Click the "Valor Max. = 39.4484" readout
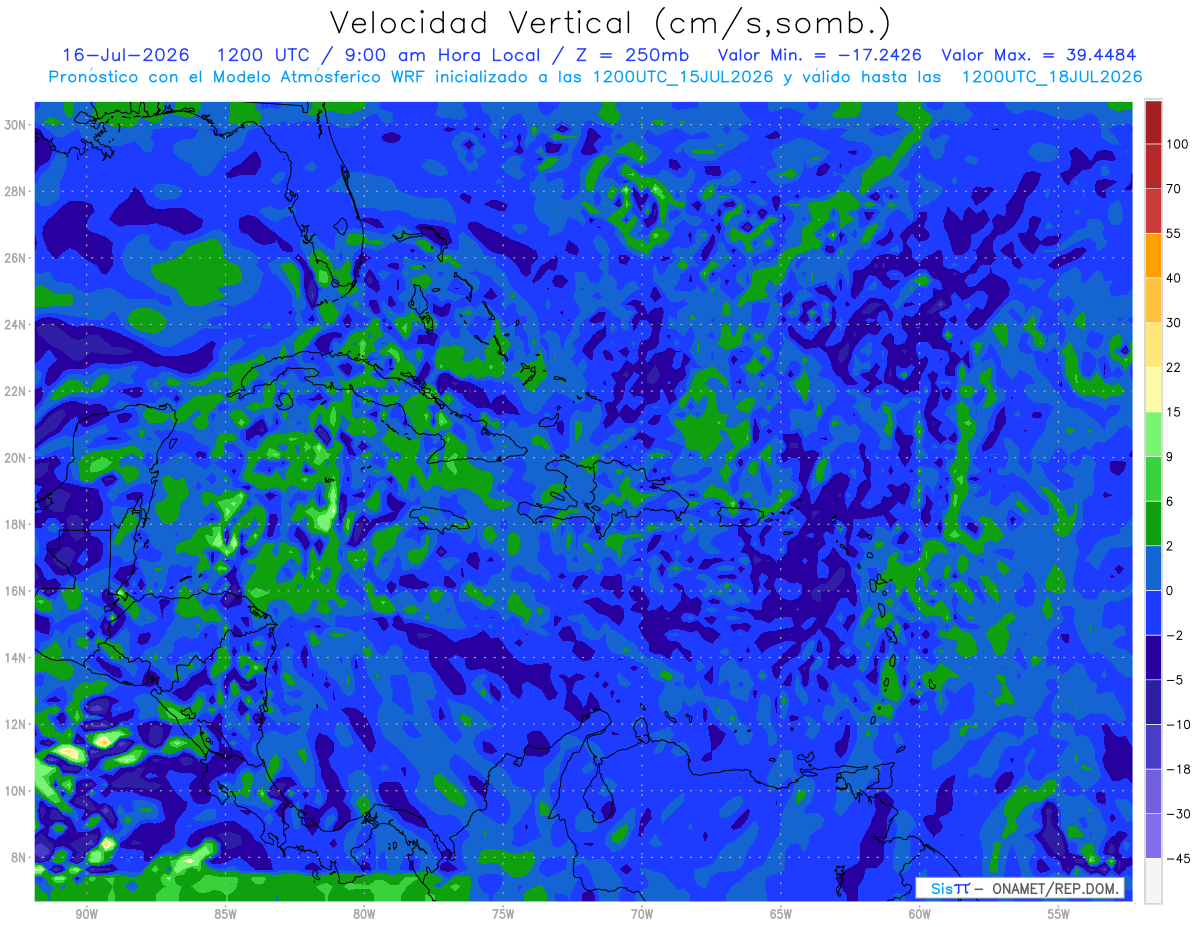 pyautogui.click(x=1039, y=55)
